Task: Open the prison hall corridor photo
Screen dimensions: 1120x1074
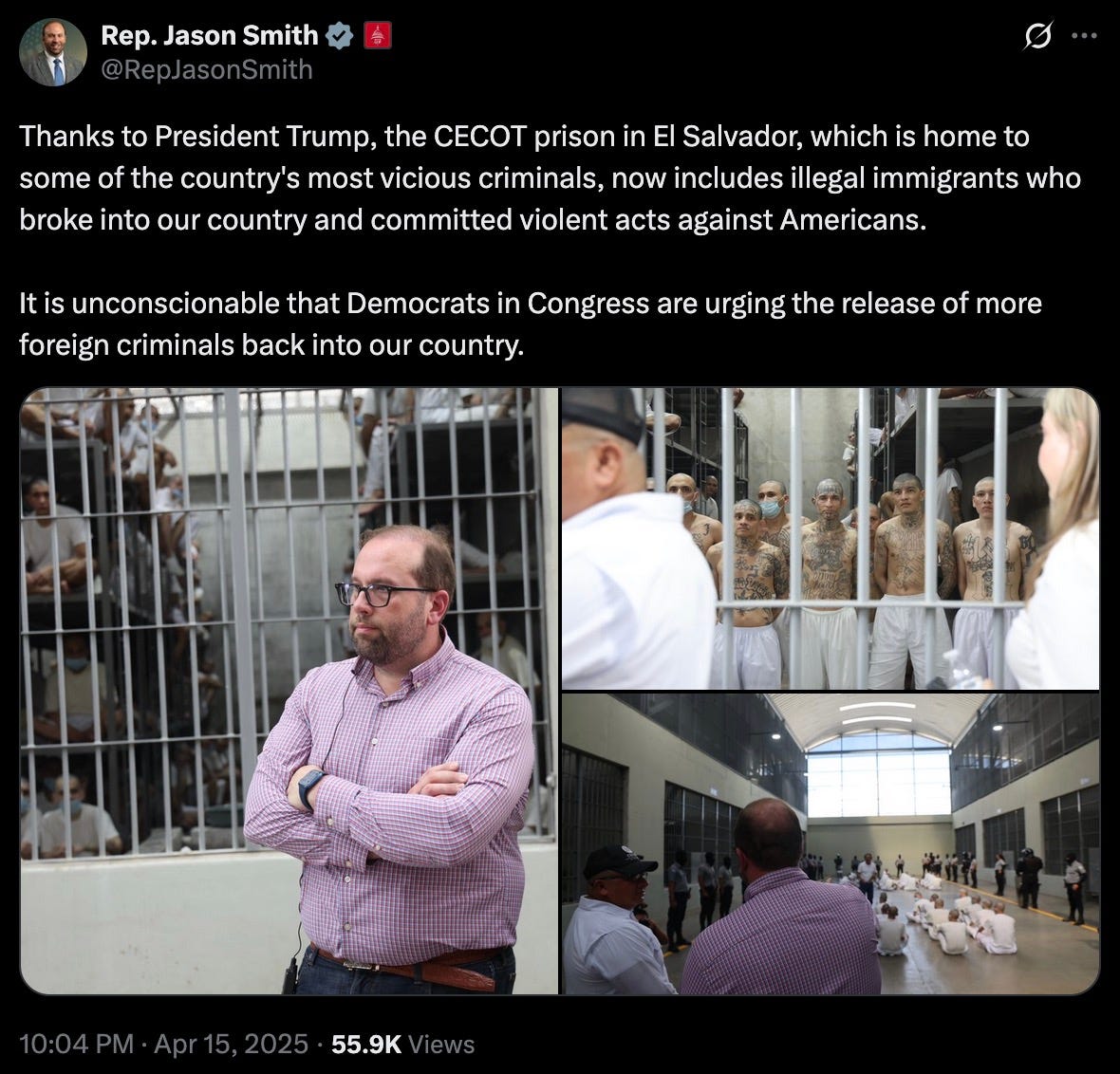Action: (x=830, y=844)
